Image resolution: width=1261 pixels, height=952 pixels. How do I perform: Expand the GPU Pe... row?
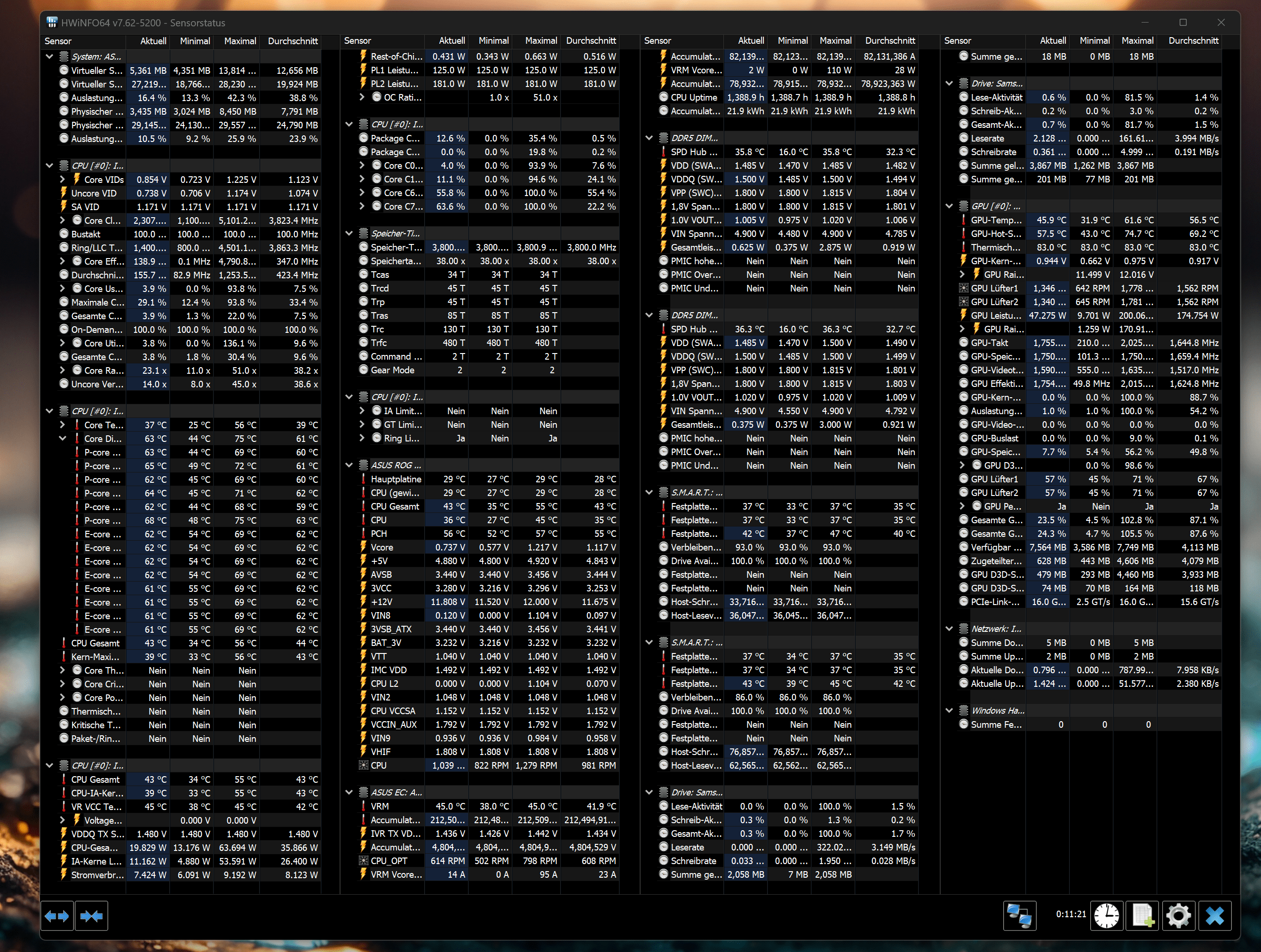coord(963,506)
